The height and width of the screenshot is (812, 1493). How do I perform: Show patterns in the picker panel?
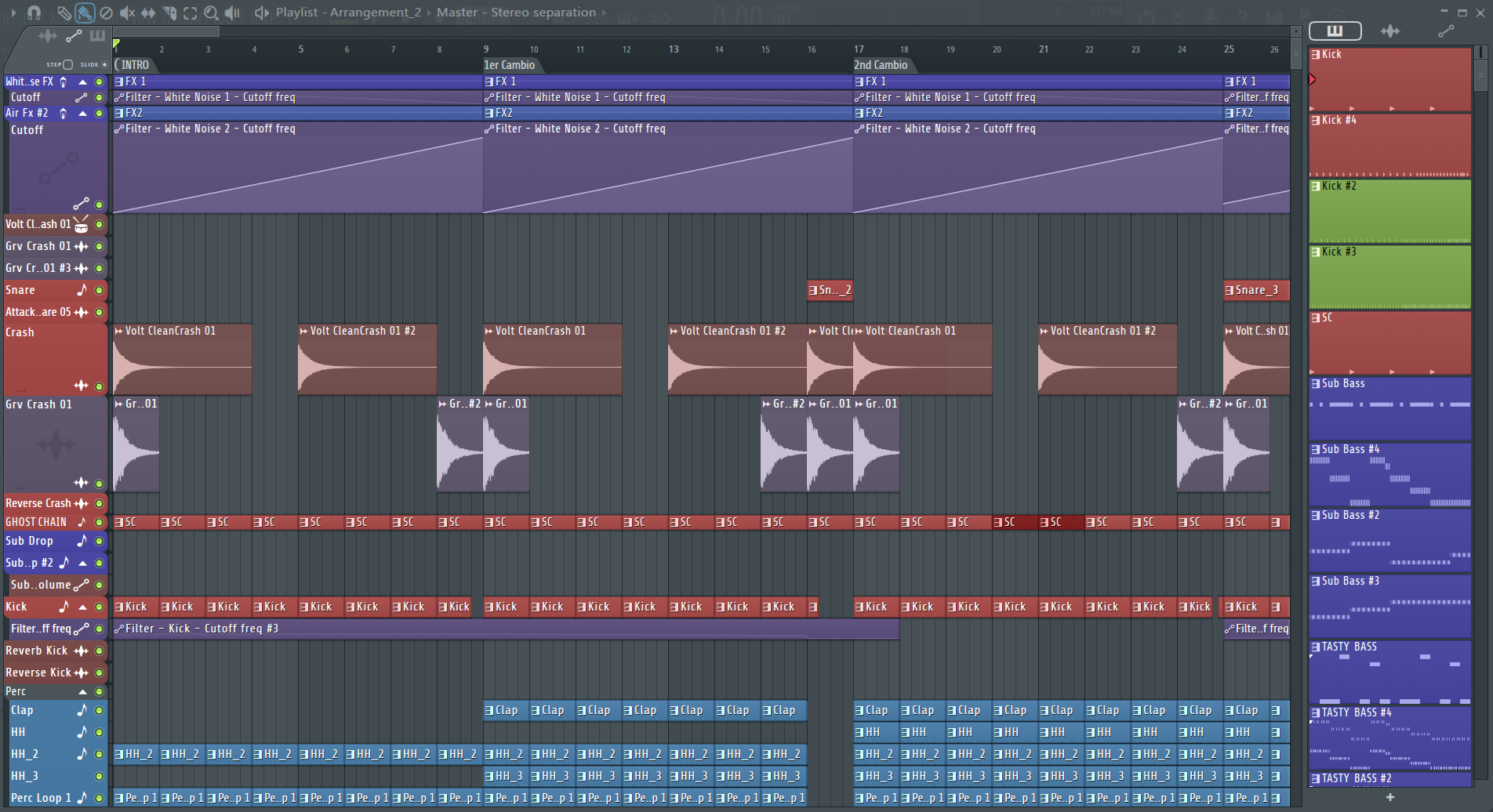click(1335, 31)
